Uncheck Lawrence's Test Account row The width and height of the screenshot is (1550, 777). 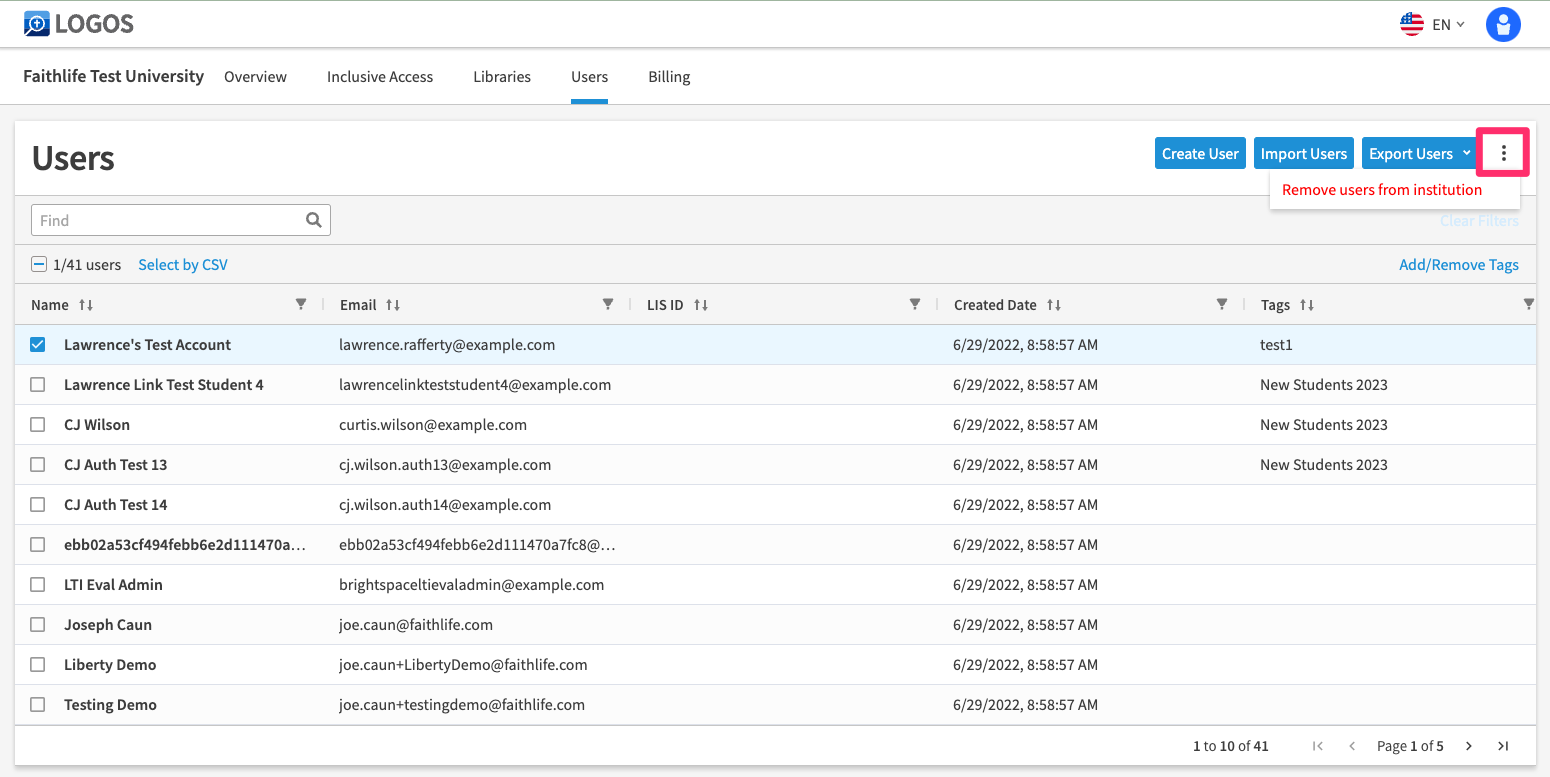click(38, 345)
